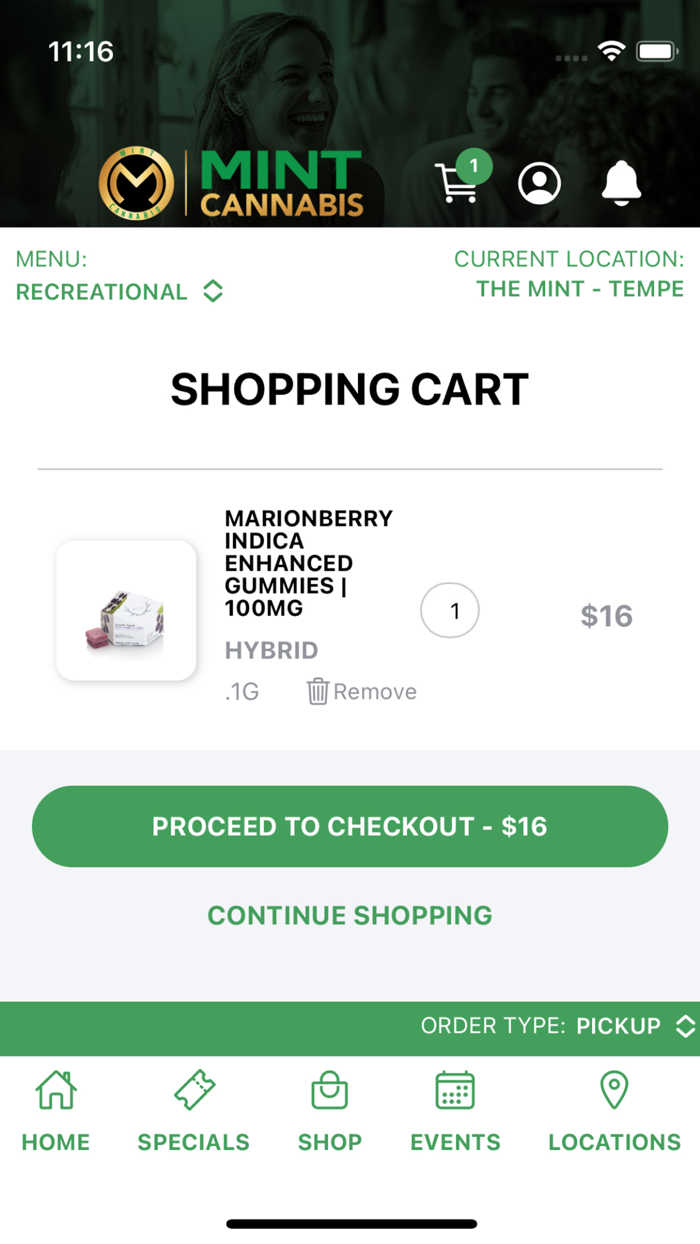Expand the Recreational menu selector
700x1244 pixels.
click(x=120, y=292)
